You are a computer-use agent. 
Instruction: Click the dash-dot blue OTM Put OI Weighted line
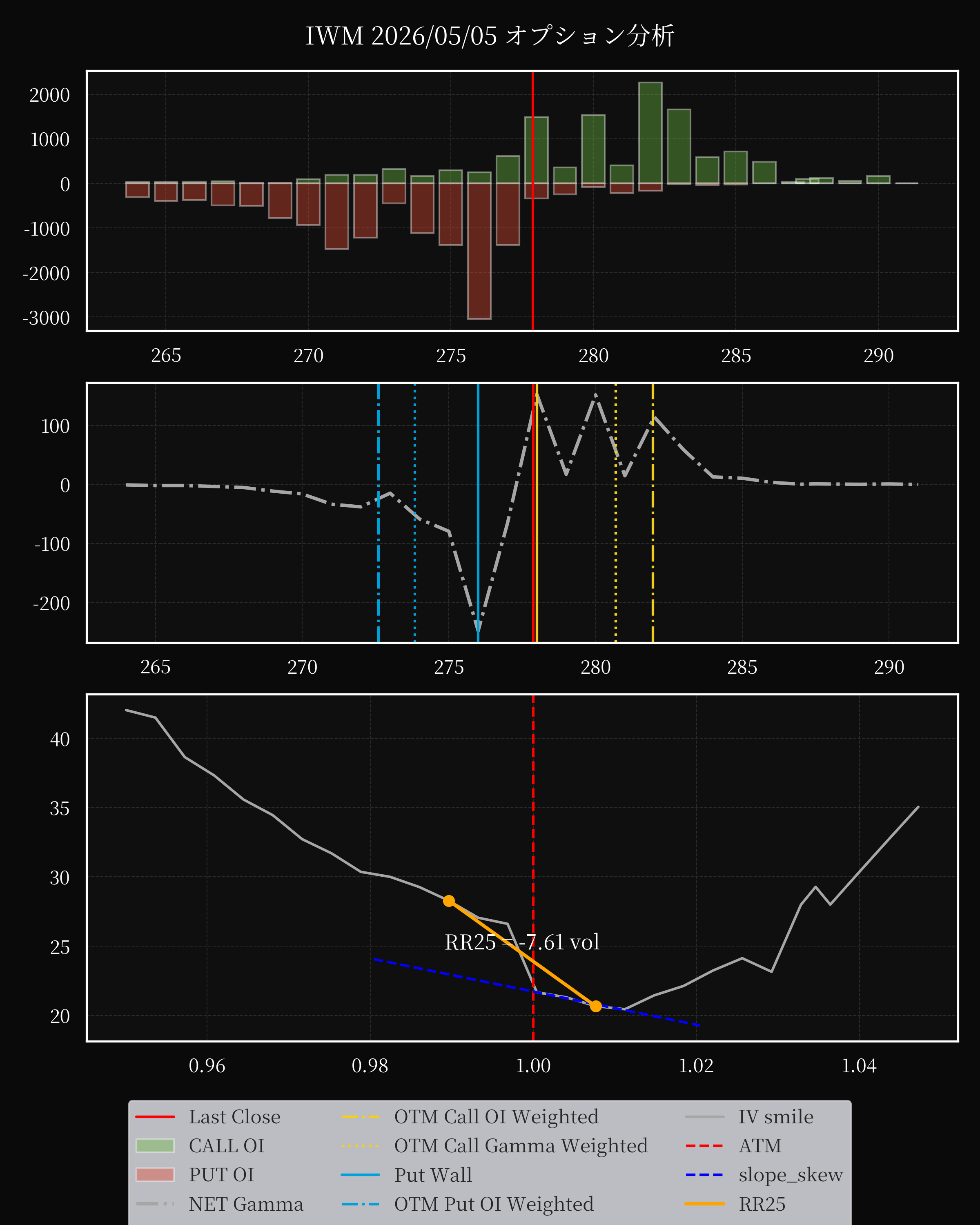[379, 513]
